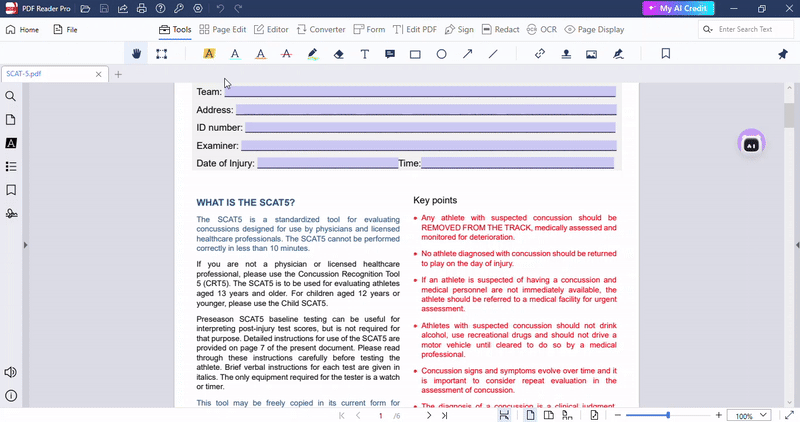Activate the content selection tool
Image resolution: width=800 pixels, height=422 pixels.
pyautogui.click(x=161, y=54)
